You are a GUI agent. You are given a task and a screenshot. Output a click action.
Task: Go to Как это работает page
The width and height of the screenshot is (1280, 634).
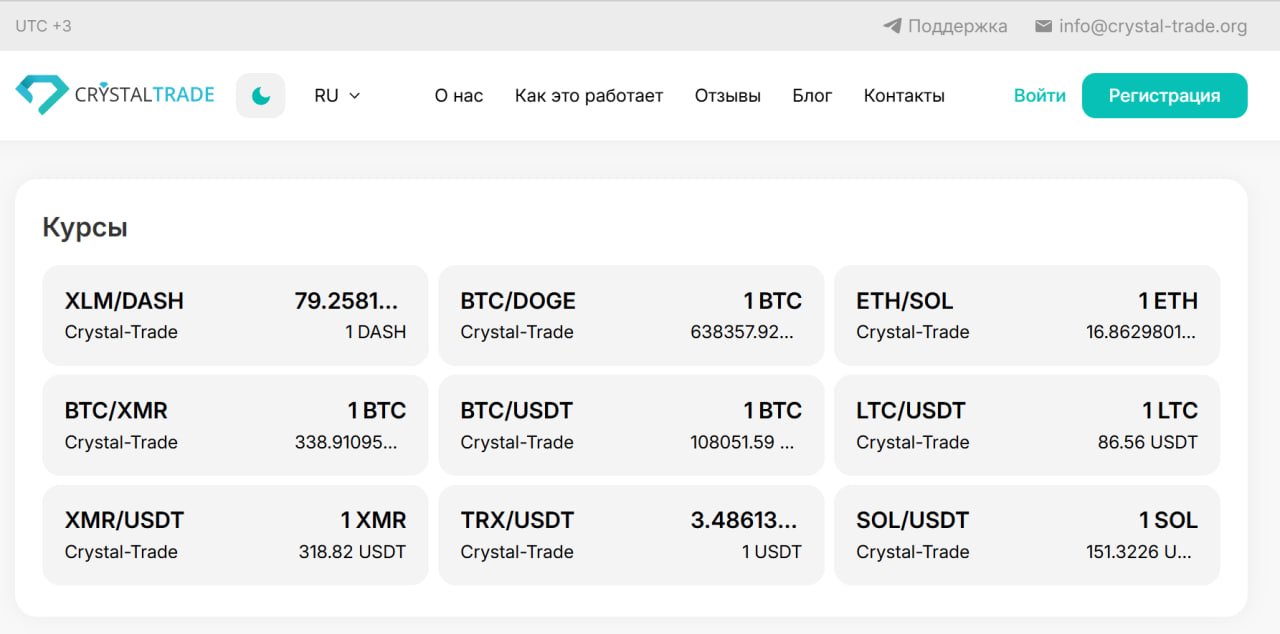589,96
